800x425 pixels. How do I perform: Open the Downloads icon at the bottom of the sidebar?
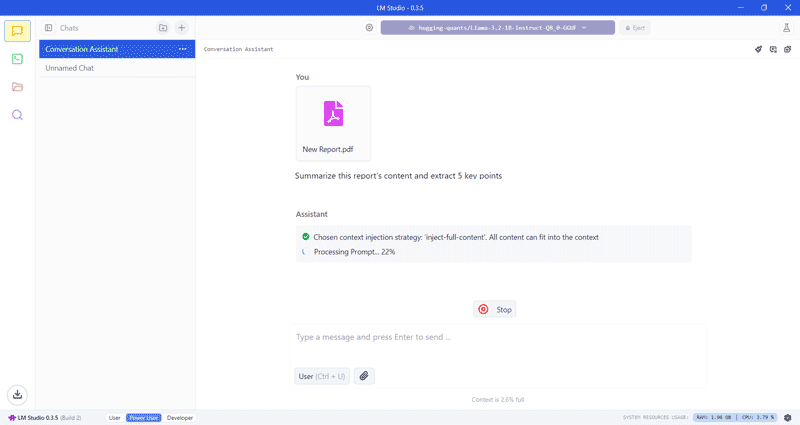pyautogui.click(x=17, y=394)
